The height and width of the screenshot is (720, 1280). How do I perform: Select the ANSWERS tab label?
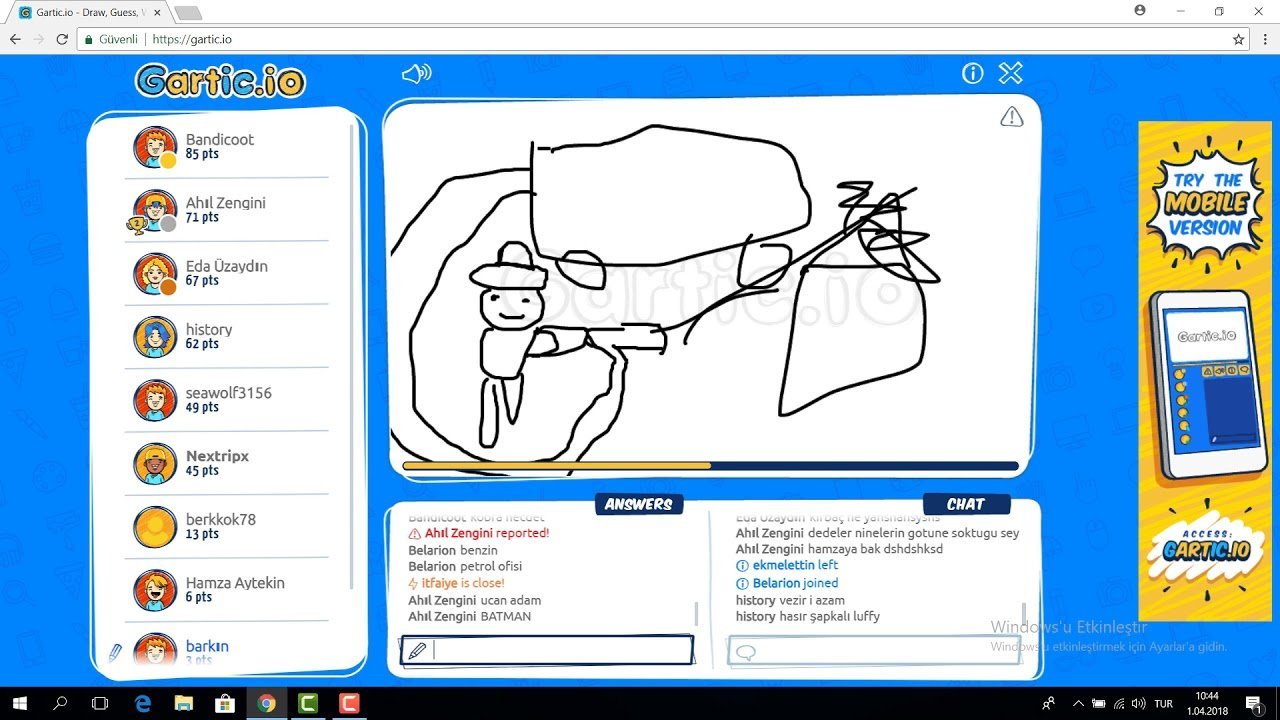639,504
